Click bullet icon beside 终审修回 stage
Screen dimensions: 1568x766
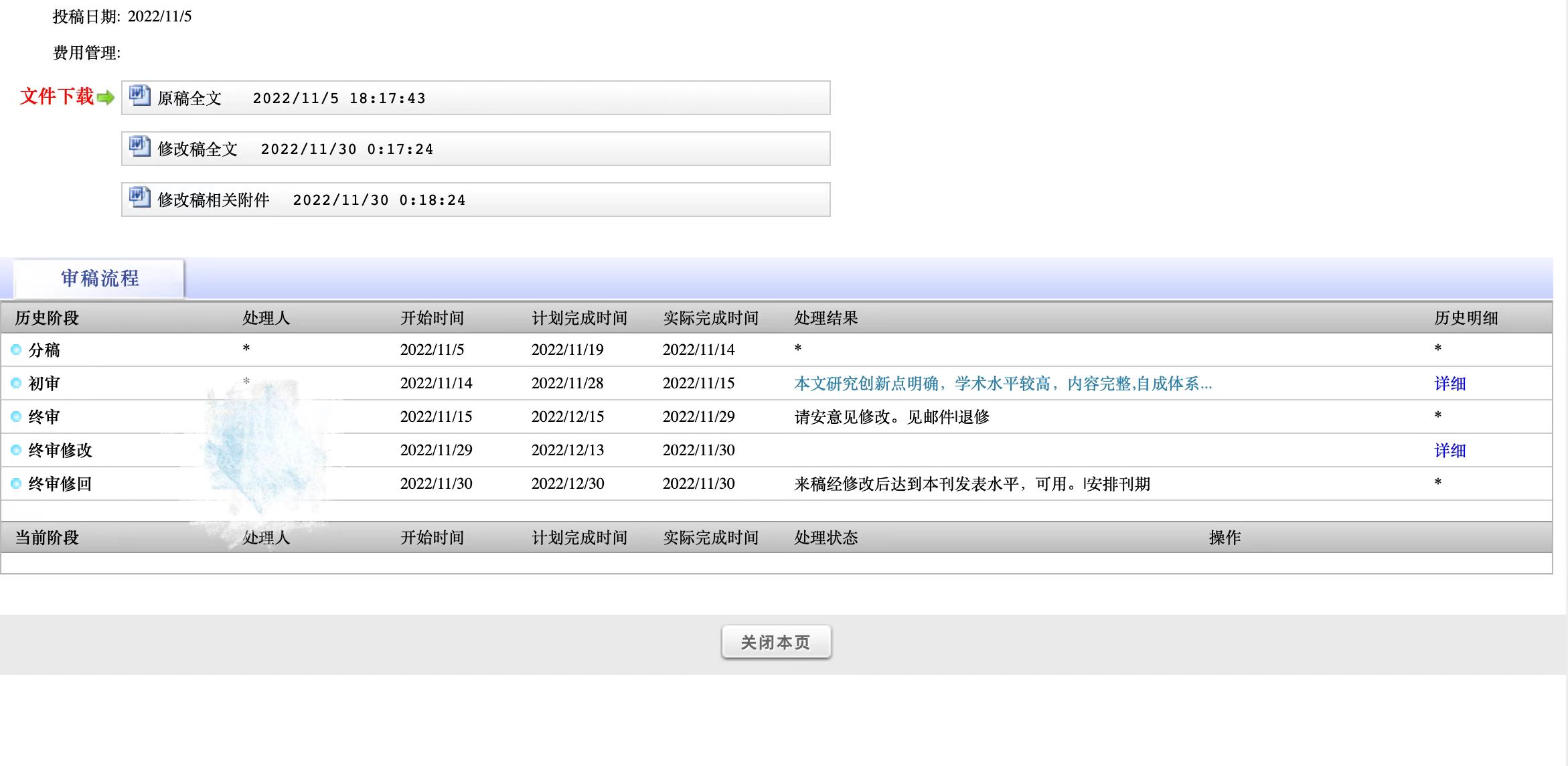pos(16,483)
